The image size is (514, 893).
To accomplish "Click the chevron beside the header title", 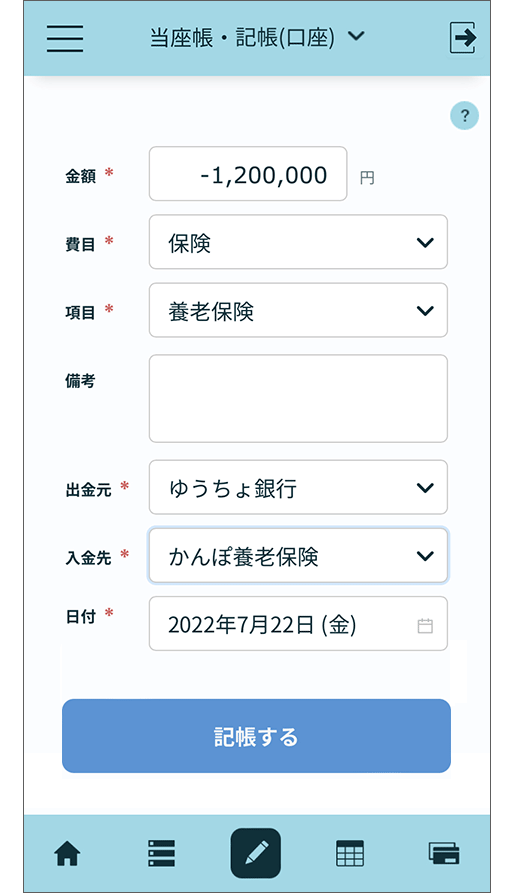I will point(356,36).
